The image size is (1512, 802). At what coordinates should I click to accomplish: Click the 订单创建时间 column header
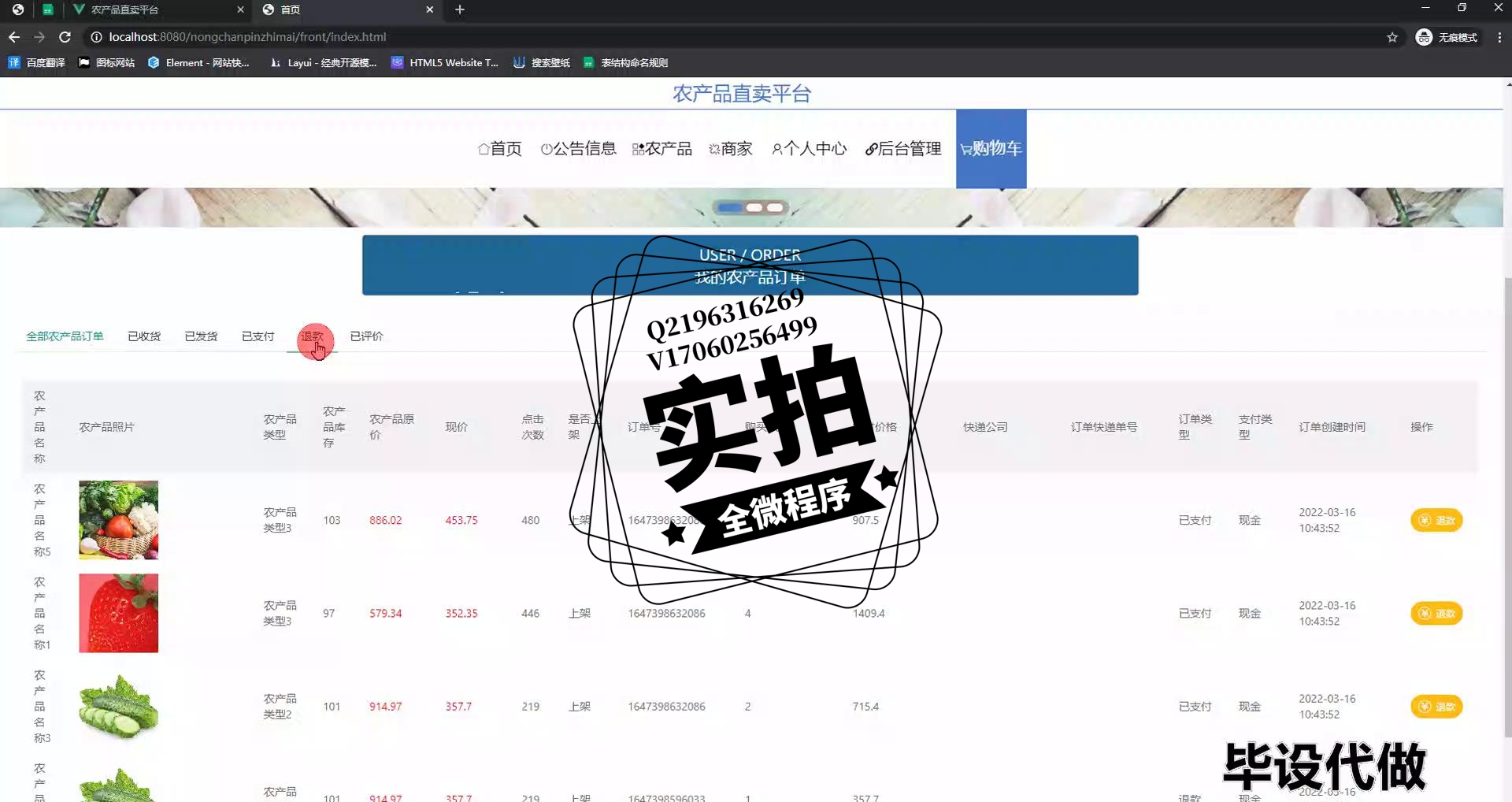(x=1332, y=427)
